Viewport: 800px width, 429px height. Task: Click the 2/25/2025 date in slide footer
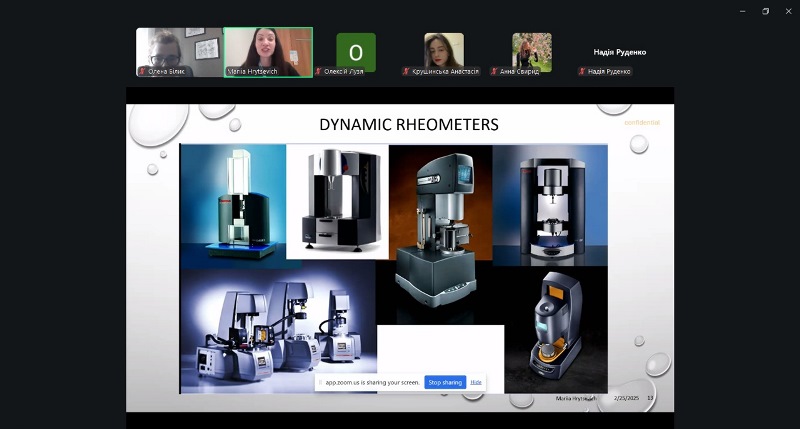(x=626, y=398)
